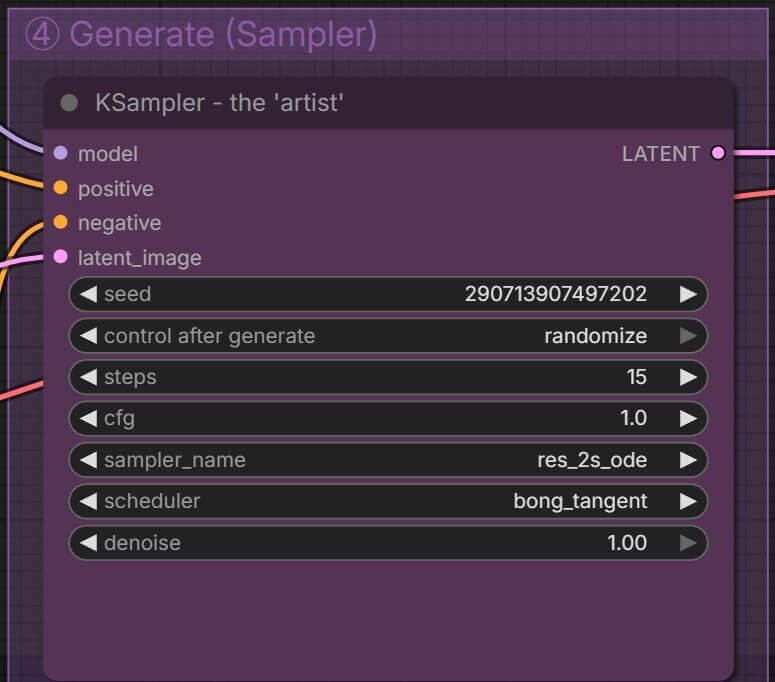Viewport: 775px width, 682px height.
Task: Open the res_2s_ode sampler list
Action: 592,460
